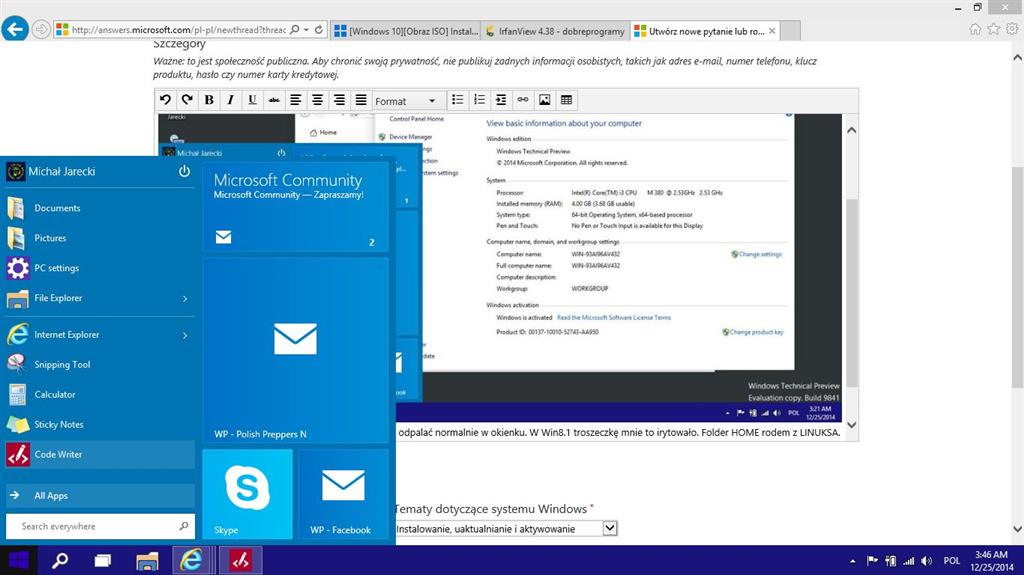Align text left in editor

[296, 100]
